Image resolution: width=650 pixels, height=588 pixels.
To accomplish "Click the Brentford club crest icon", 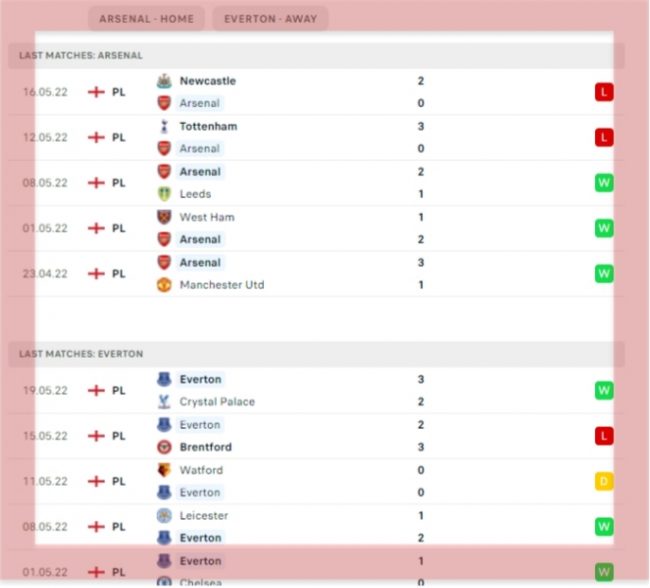I will pos(164,447).
